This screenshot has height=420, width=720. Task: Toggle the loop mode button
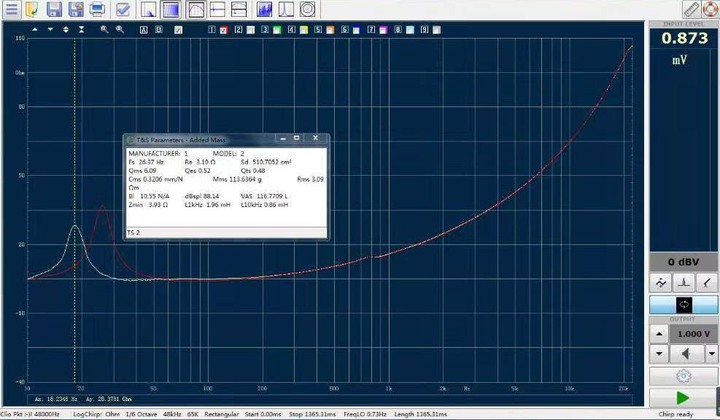(x=683, y=305)
